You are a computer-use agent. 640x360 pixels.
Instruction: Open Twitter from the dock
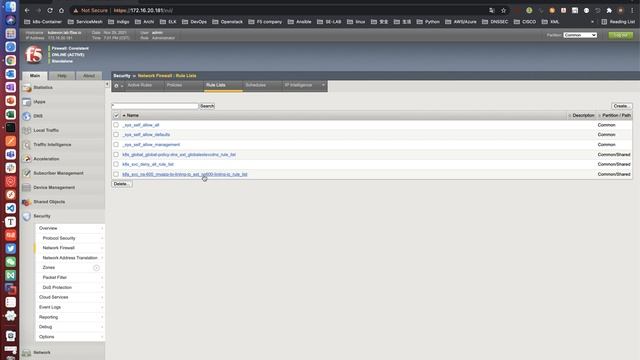click(x=11, y=249)
